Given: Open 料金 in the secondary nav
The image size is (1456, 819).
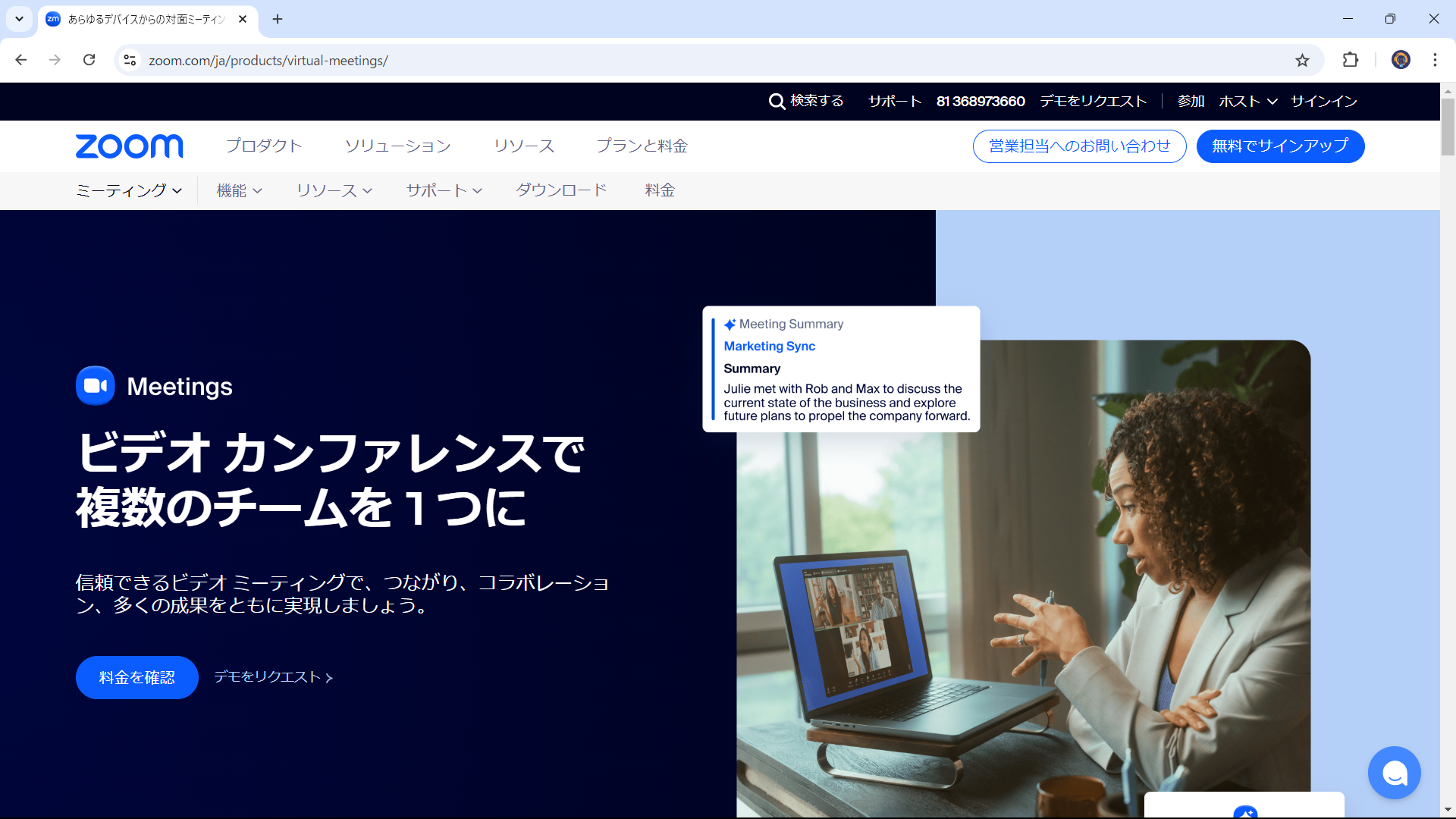Looking at the screenshot, I should point(660,190).
